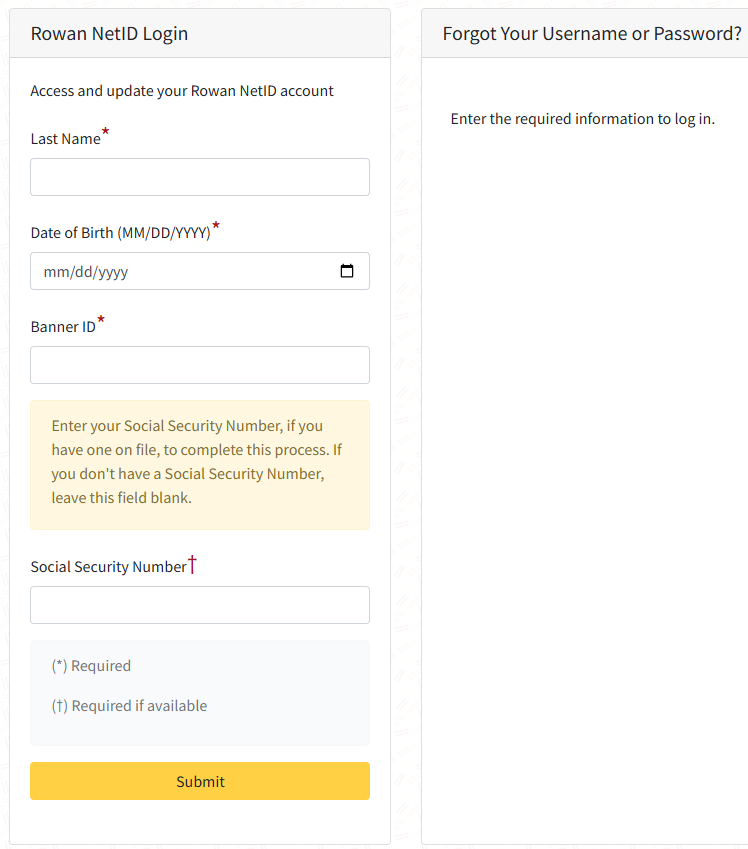Select the year segment of the date field
This screenshot has height=849, width=748.
[112, 272]
